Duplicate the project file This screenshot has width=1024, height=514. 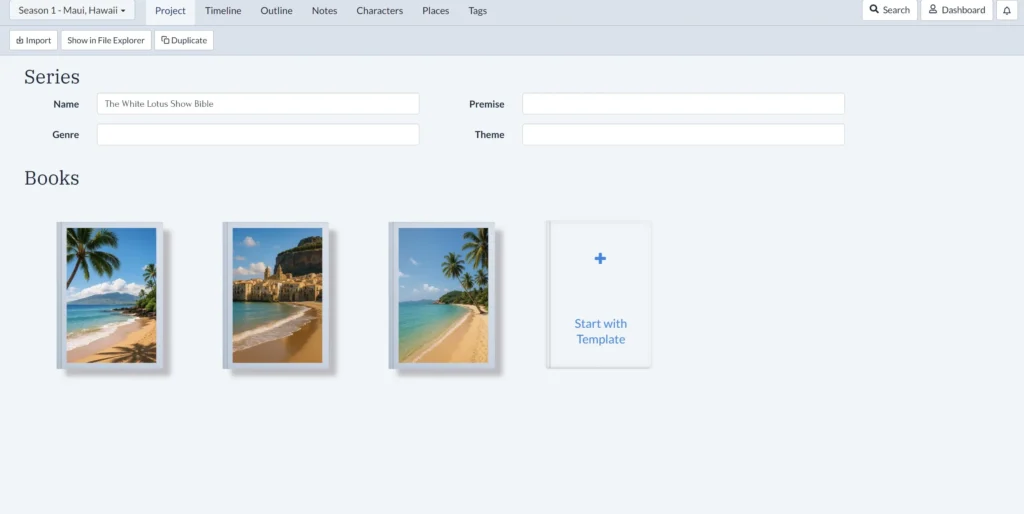pos(184,40)
